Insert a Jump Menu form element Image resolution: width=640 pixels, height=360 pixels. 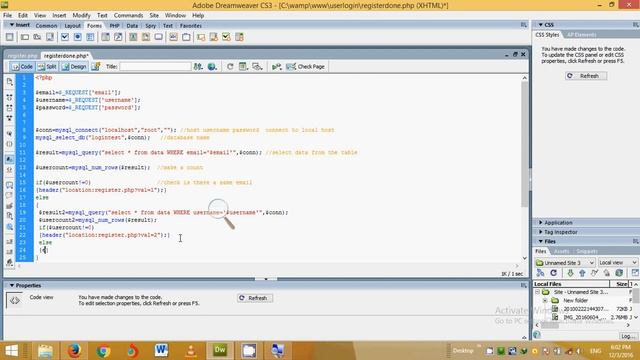pyautogui.click(x=118, y=37)
